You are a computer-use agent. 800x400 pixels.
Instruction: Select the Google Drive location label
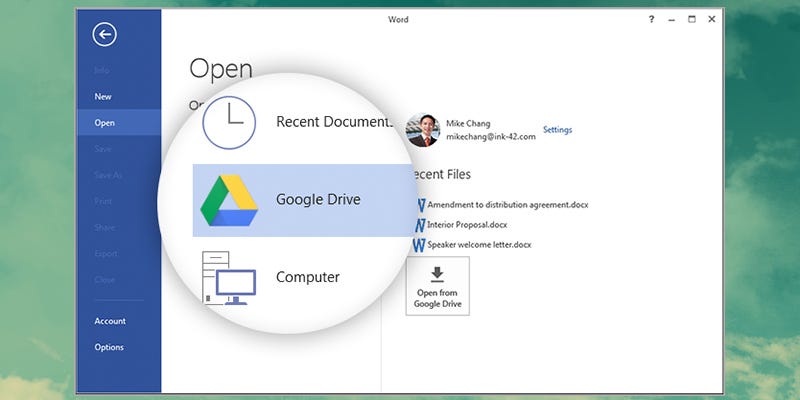click(318, 199)
